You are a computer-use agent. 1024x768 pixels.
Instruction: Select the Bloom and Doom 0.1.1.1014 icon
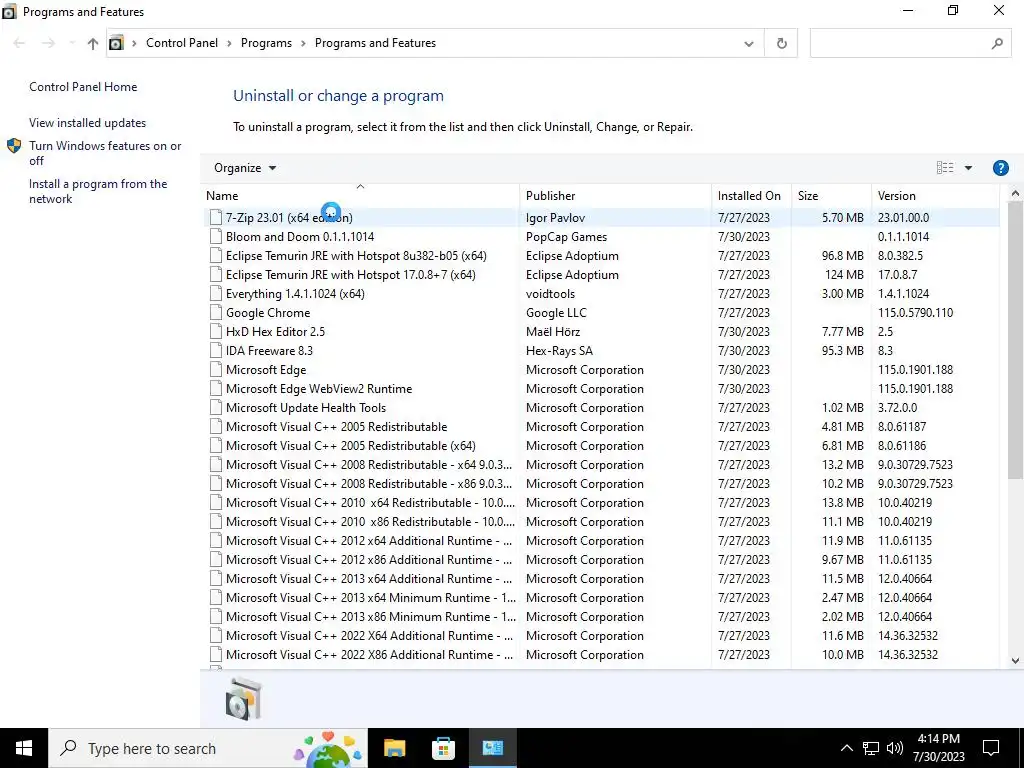[216, 236]
